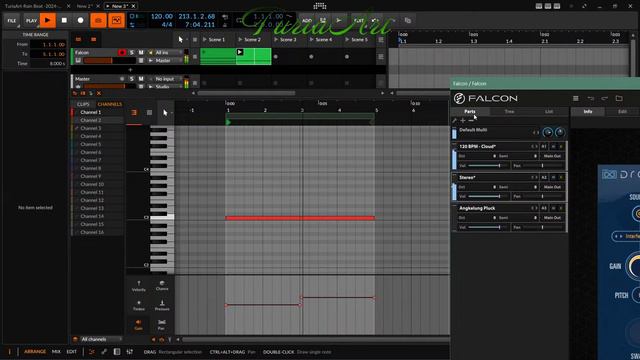Select Channel 16 in the channel list
640x360 pixels.
coord(98,232)
